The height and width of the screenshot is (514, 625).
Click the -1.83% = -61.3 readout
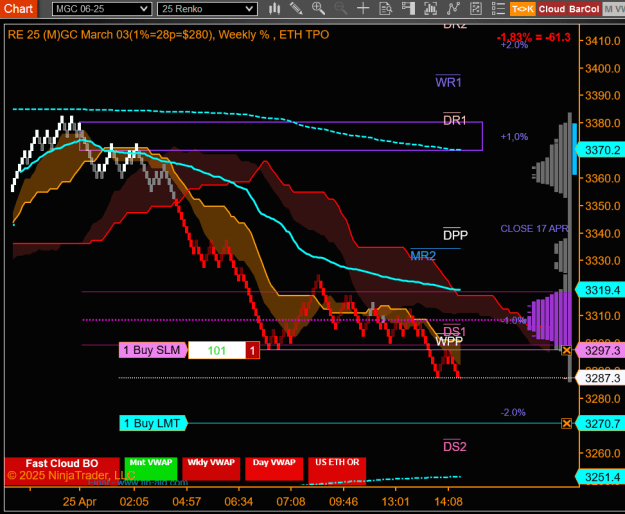[534, 37]
